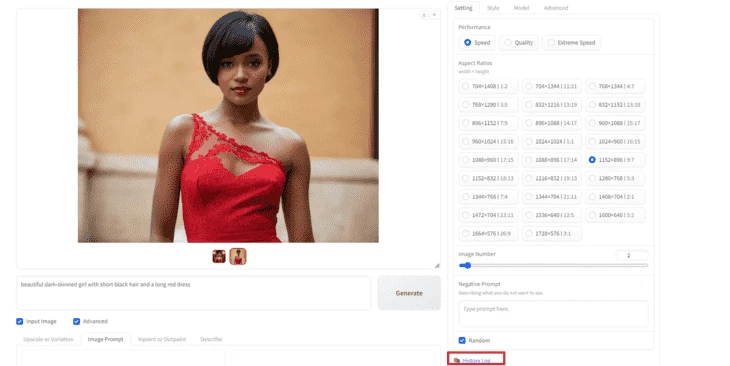
Task: Open the Upscale or Variation tab
Action: click(48, 339)
